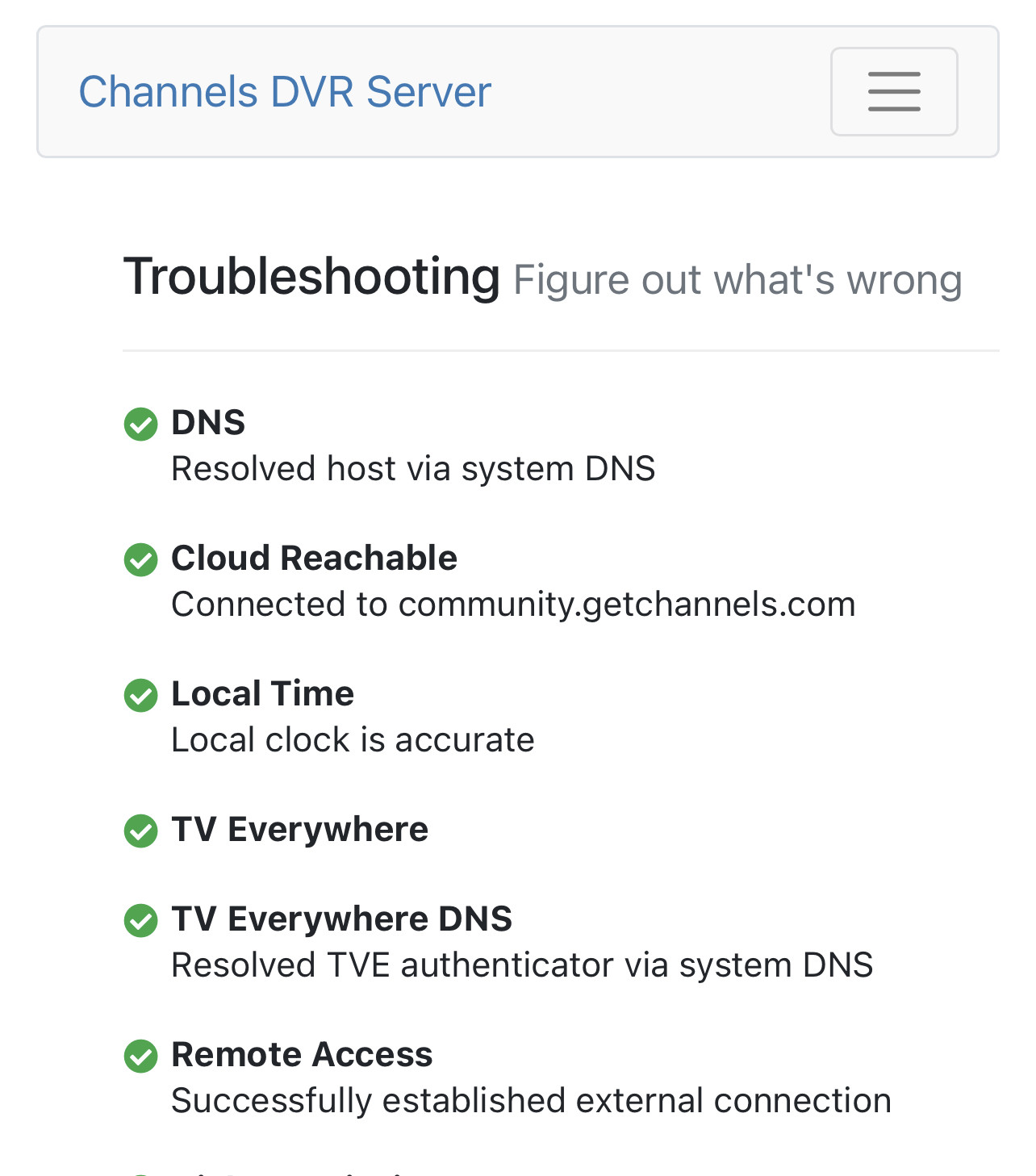Open the Channels DVR Server home link
Viewport: 1036px width, 1176px height.
(x=285, y=91)
